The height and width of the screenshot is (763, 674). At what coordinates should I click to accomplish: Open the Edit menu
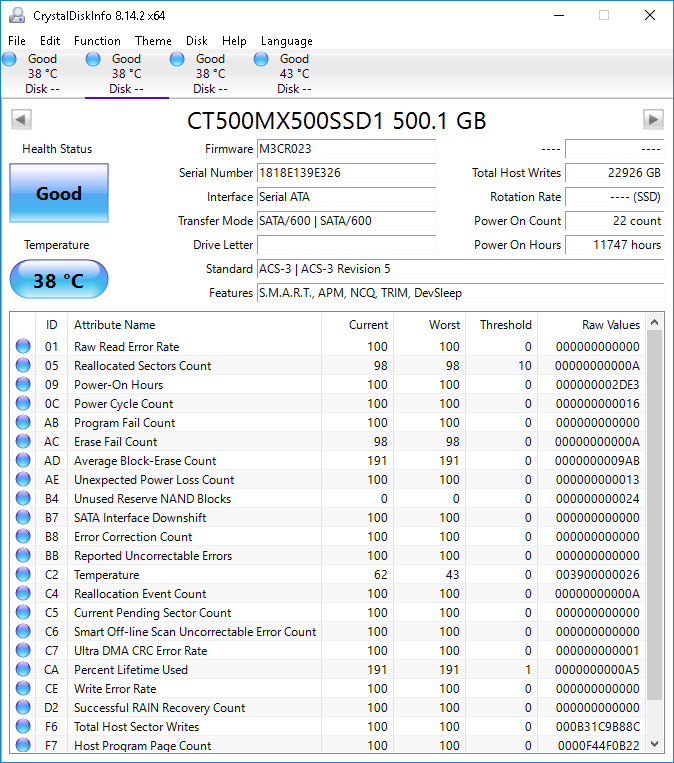pos(50,41)
